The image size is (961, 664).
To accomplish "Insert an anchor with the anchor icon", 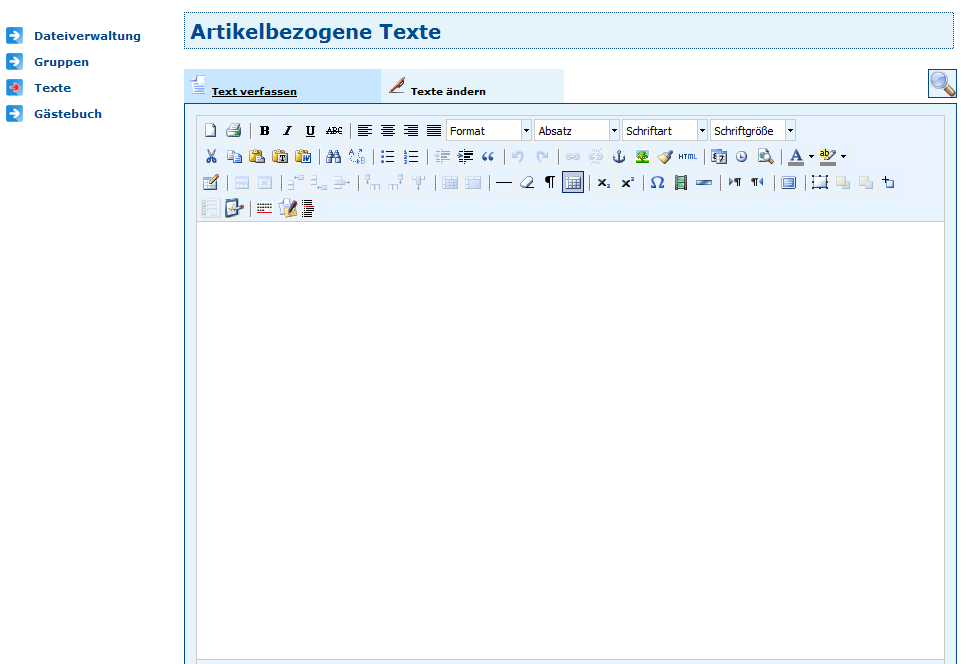I will click(x=618, y=156).
